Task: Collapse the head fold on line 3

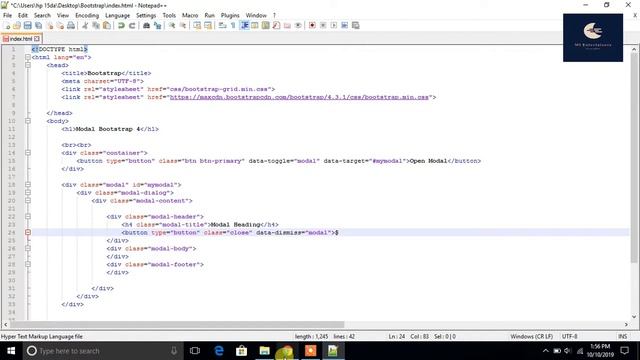Action: coord(28,65)
